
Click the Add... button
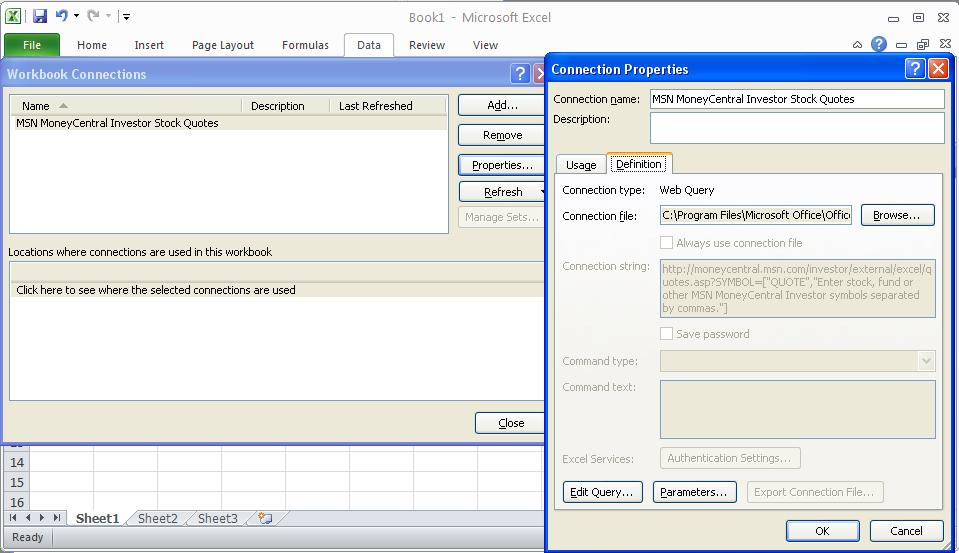[502, 105]
